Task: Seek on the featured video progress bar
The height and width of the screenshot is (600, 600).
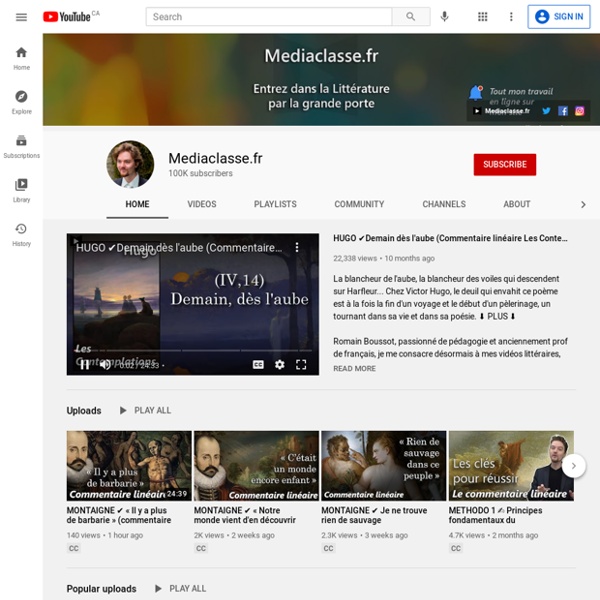Action: [x=193, y=350]
